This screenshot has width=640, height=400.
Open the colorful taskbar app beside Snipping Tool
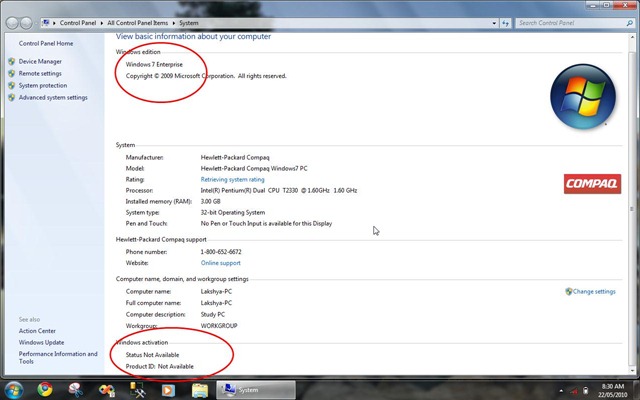pyautogui.click(x=107, y=390)
